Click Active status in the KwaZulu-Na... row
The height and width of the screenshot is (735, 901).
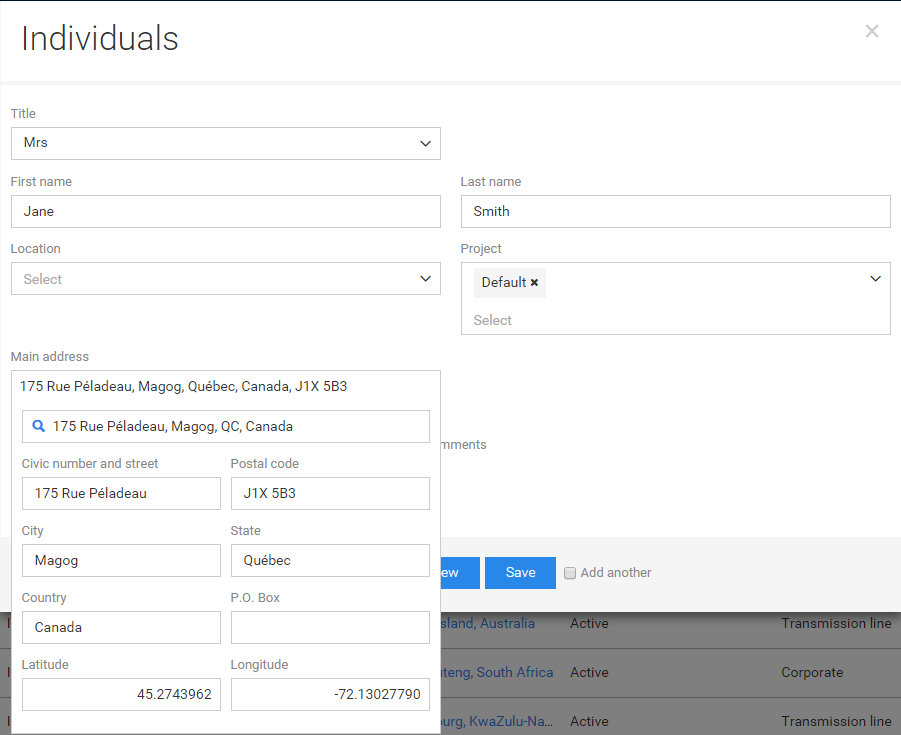click(589, 721)
